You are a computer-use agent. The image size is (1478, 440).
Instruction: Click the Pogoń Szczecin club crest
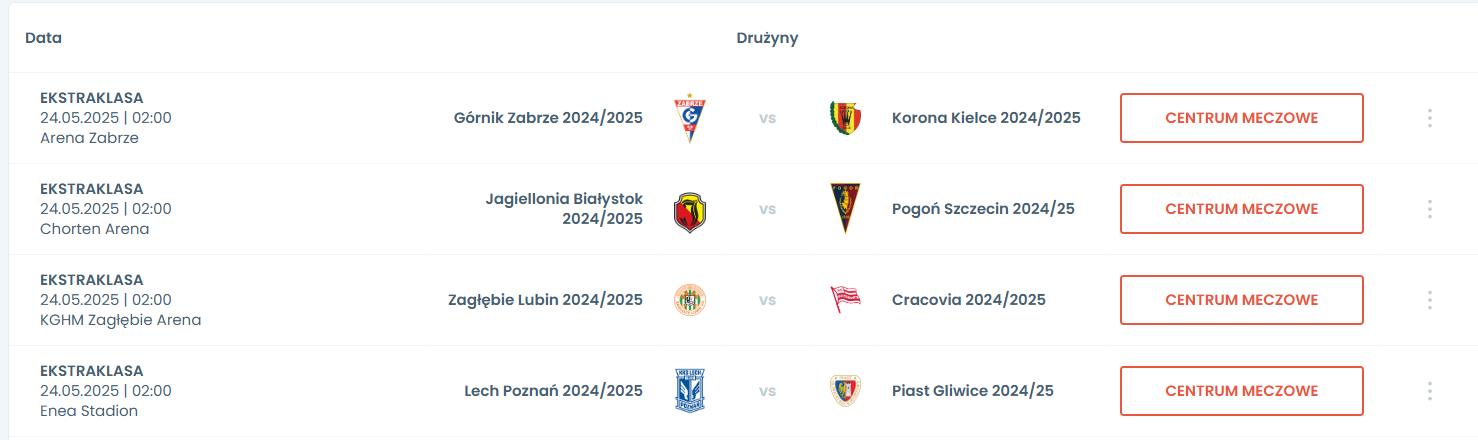(x=845, y=209)
